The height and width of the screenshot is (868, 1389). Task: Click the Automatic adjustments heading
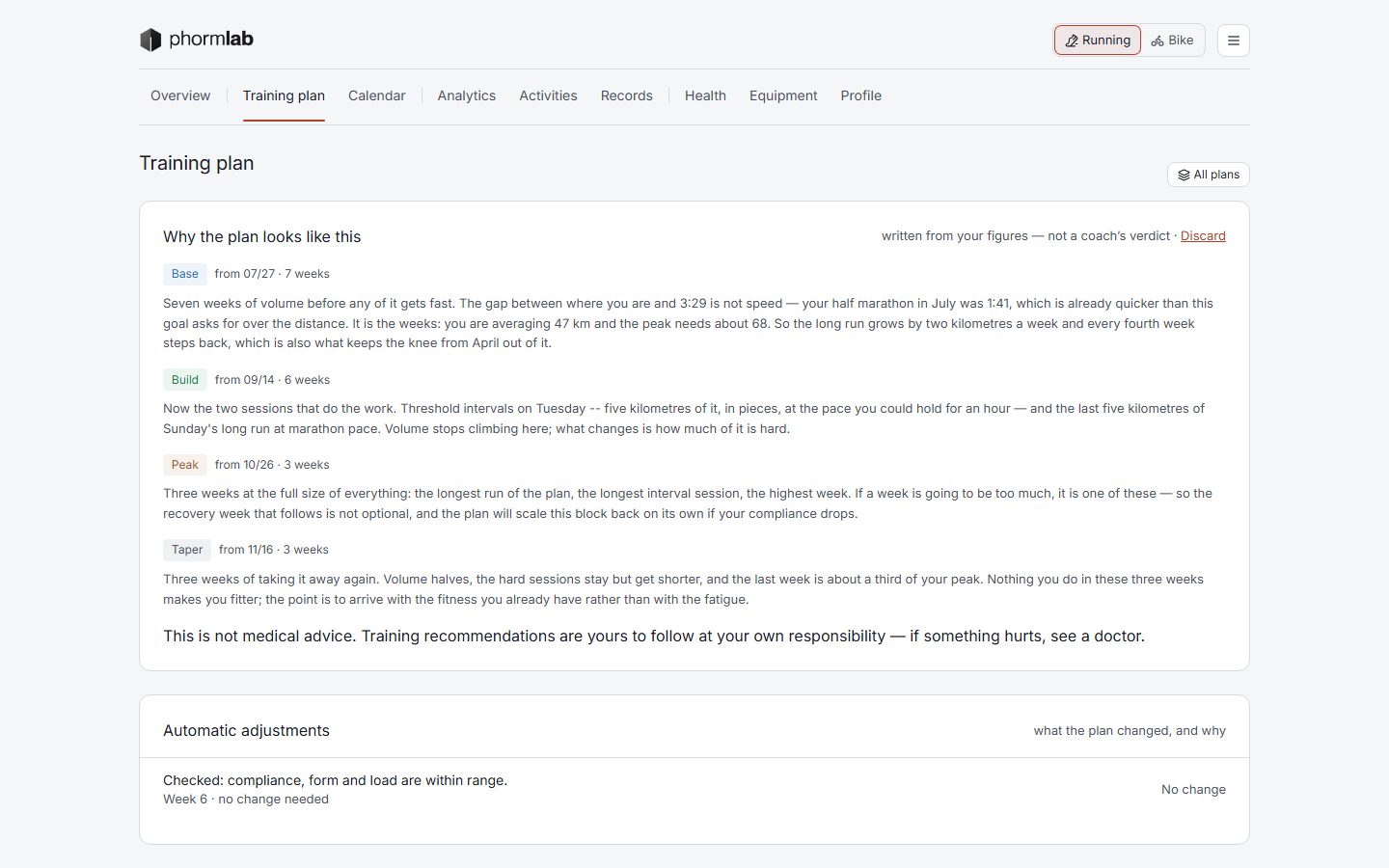[x=246, y=730]
